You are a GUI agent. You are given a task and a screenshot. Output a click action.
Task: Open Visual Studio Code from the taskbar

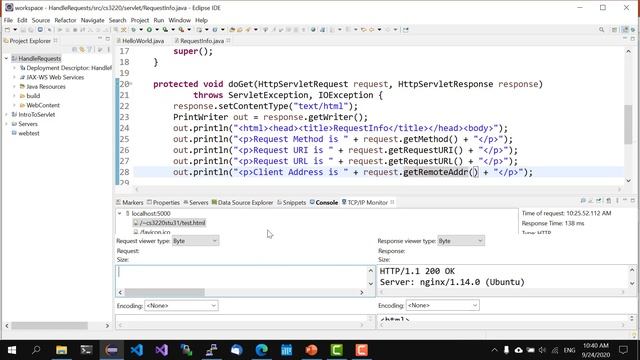[x=137, y=350]
